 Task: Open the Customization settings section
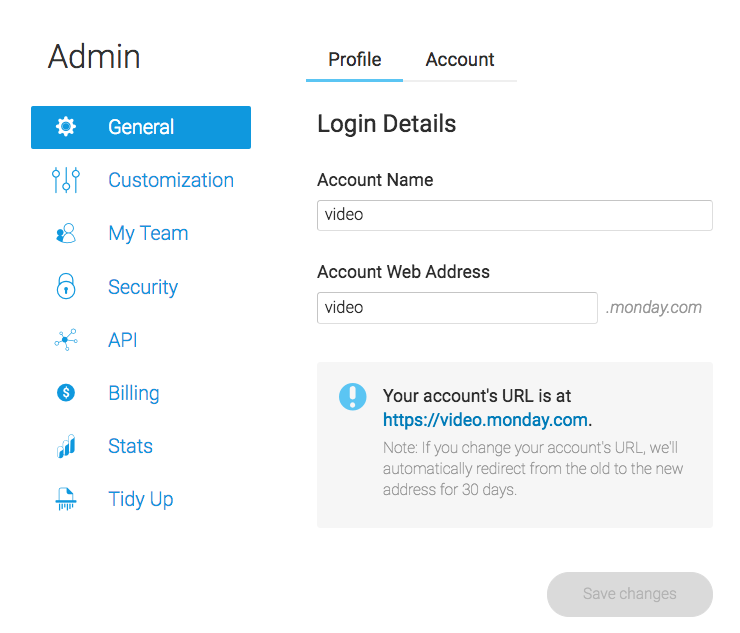171,180
